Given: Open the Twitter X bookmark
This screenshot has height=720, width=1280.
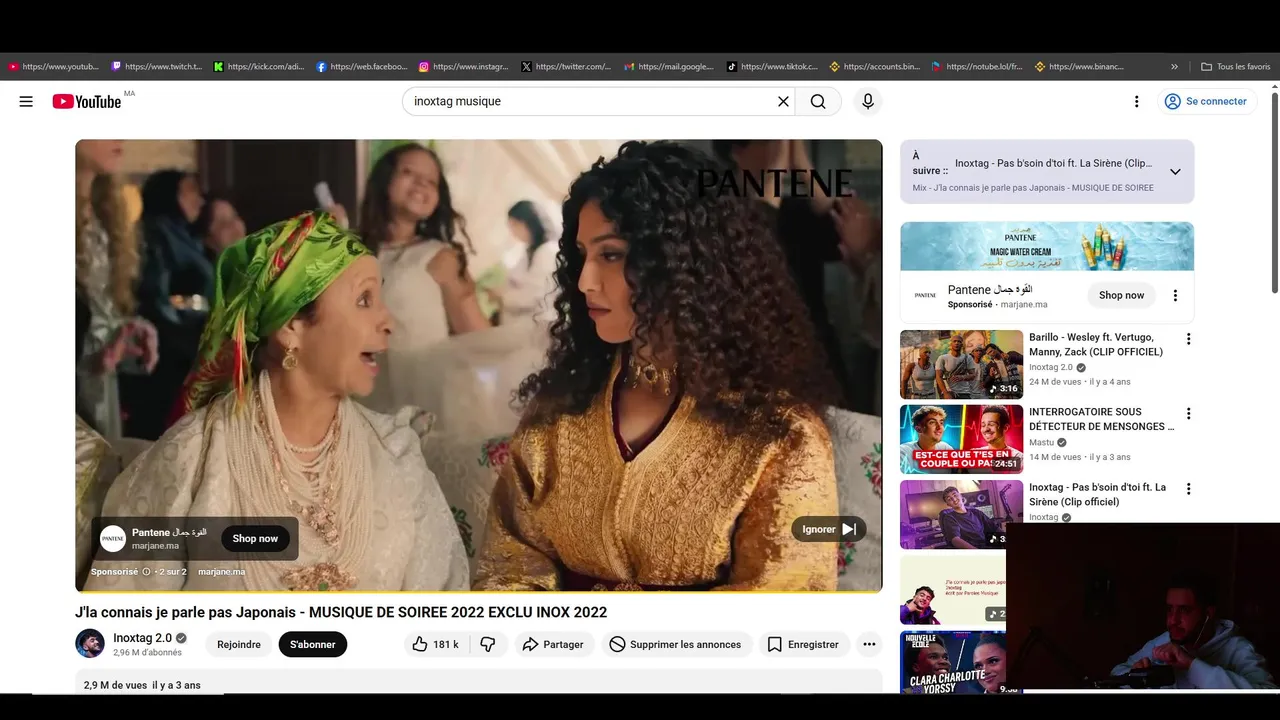Looking at the screenshot, I should [x=567, y=67].
